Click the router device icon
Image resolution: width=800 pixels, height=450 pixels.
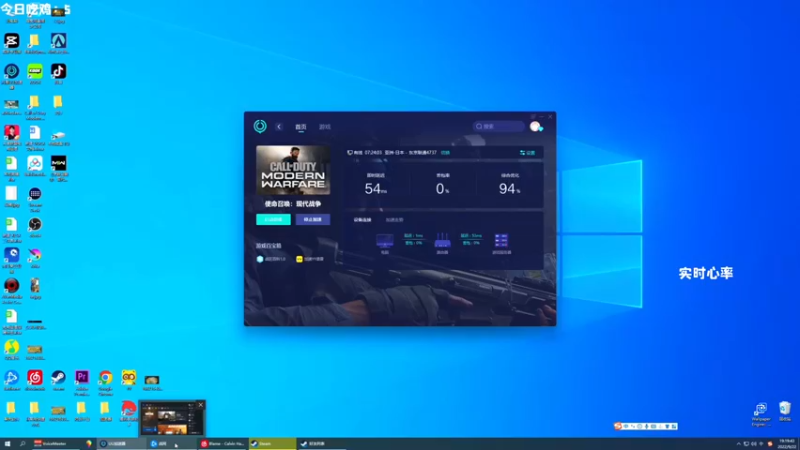coord(442,241)
